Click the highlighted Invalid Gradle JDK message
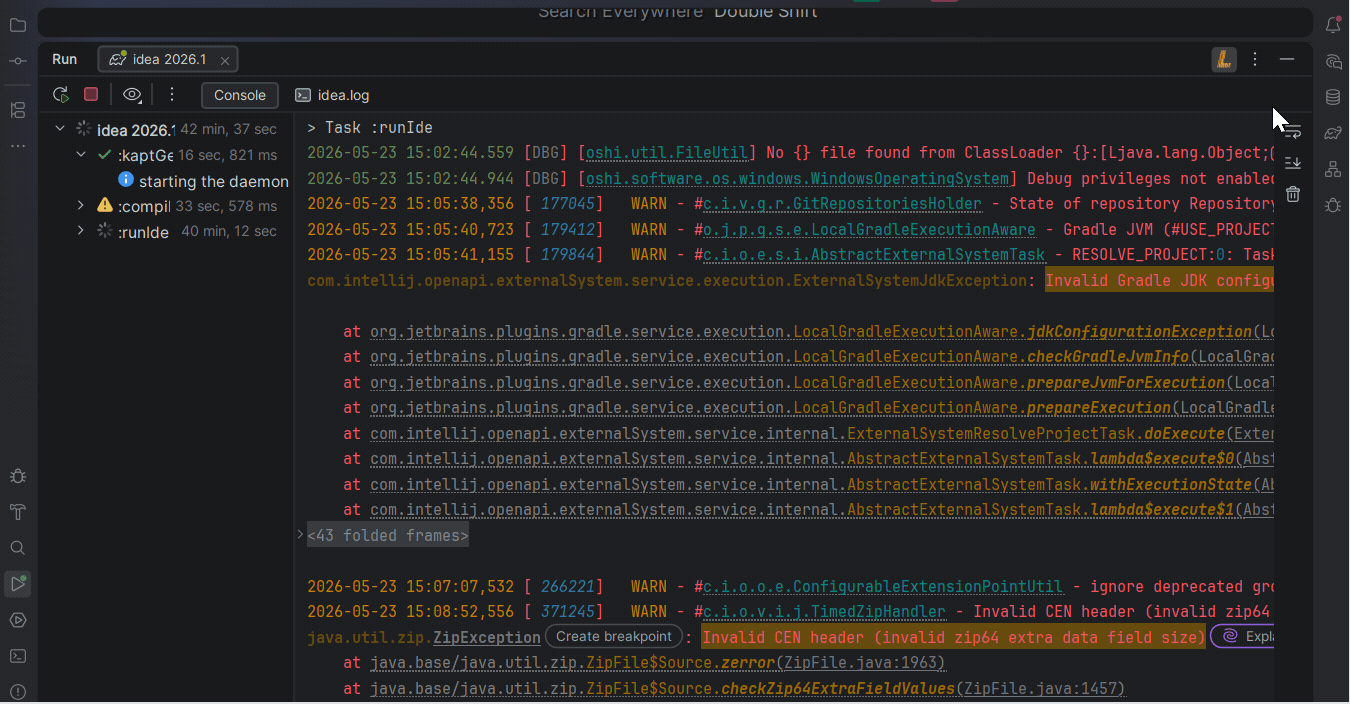1350x704 pixels. [1159, 281]
